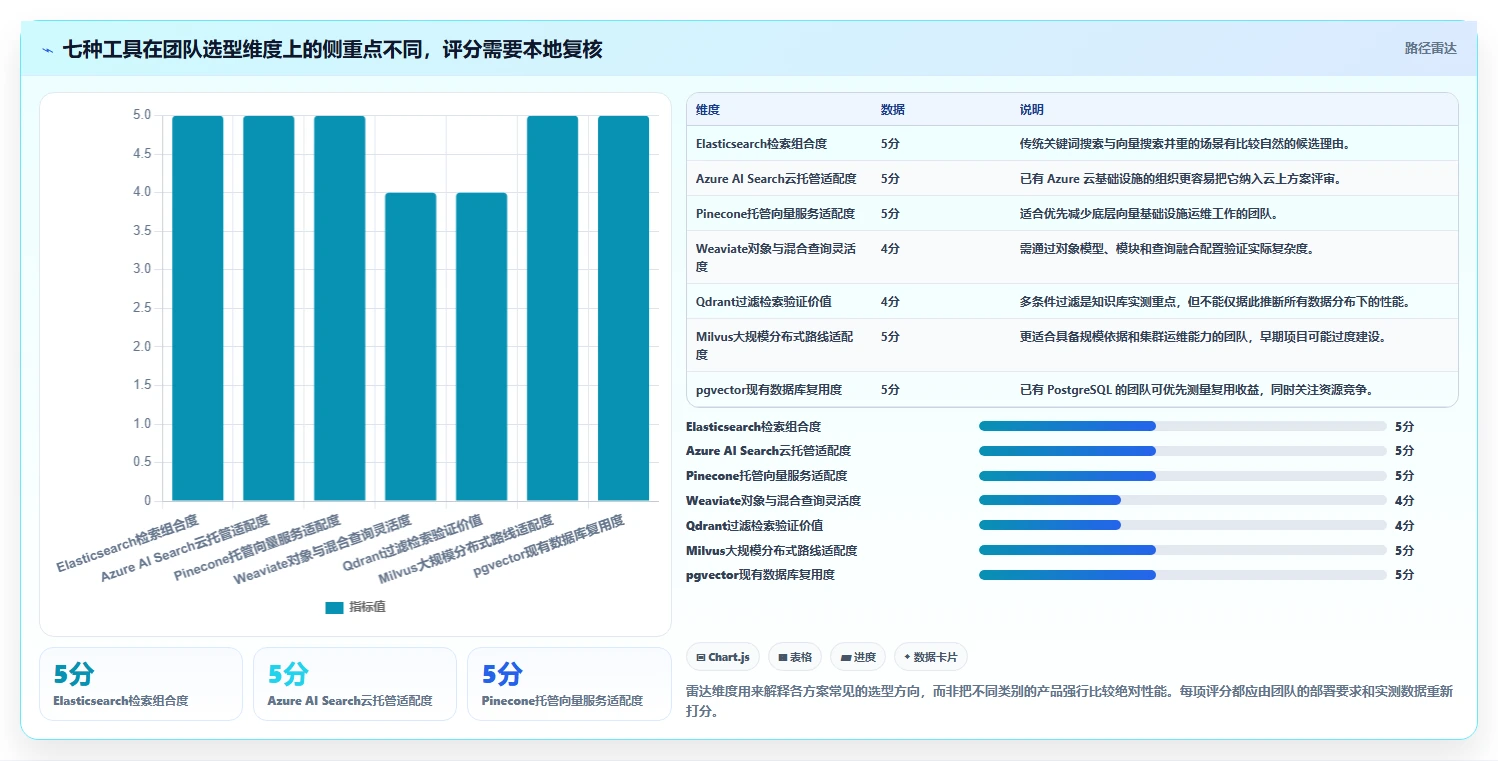The height and width of the screenshot is (761, 1498).
Task: Click the Chart.js chip
Action: pyautogui.click(x=722, y=657)
